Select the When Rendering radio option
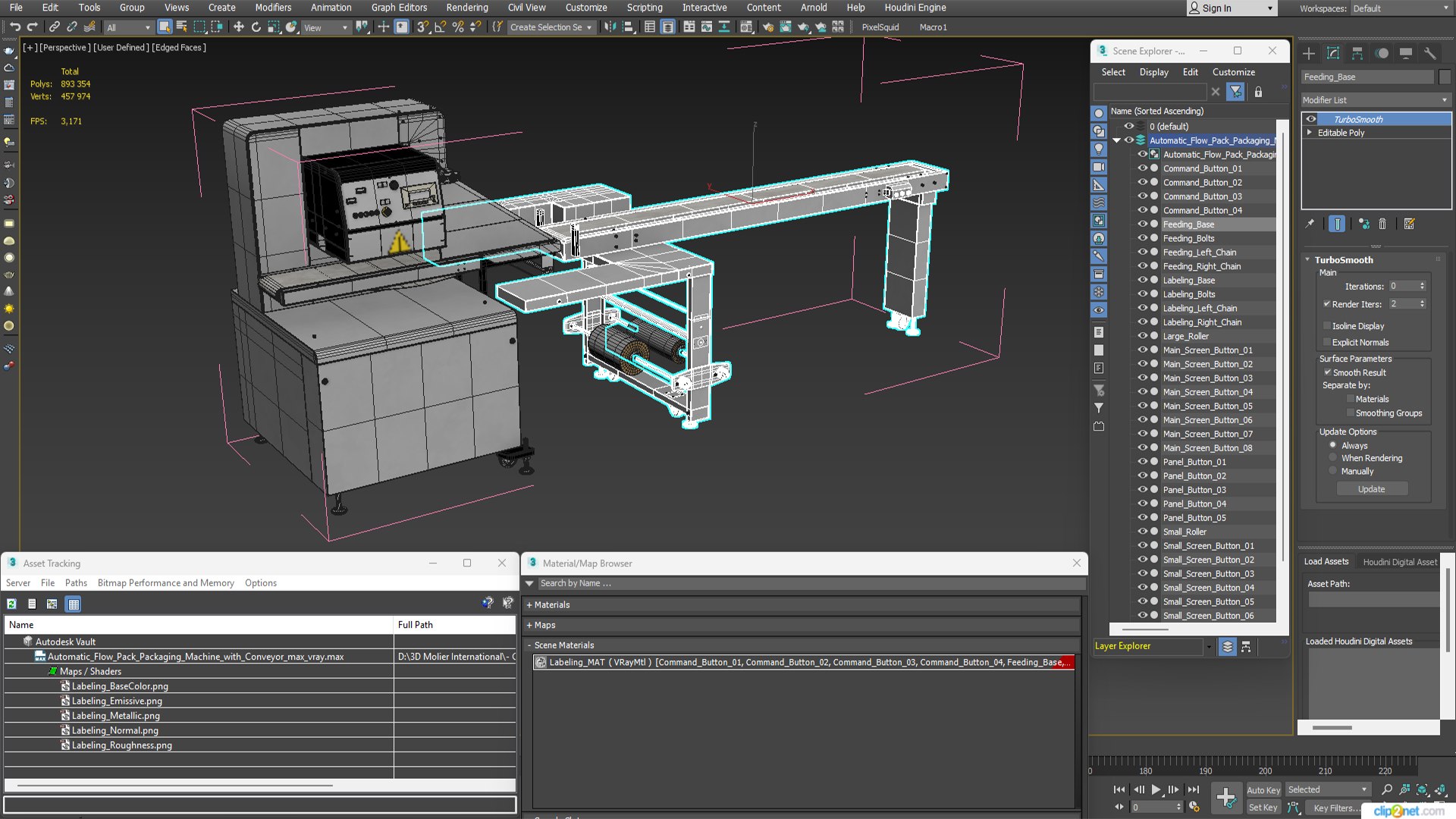 (1332, 458)
